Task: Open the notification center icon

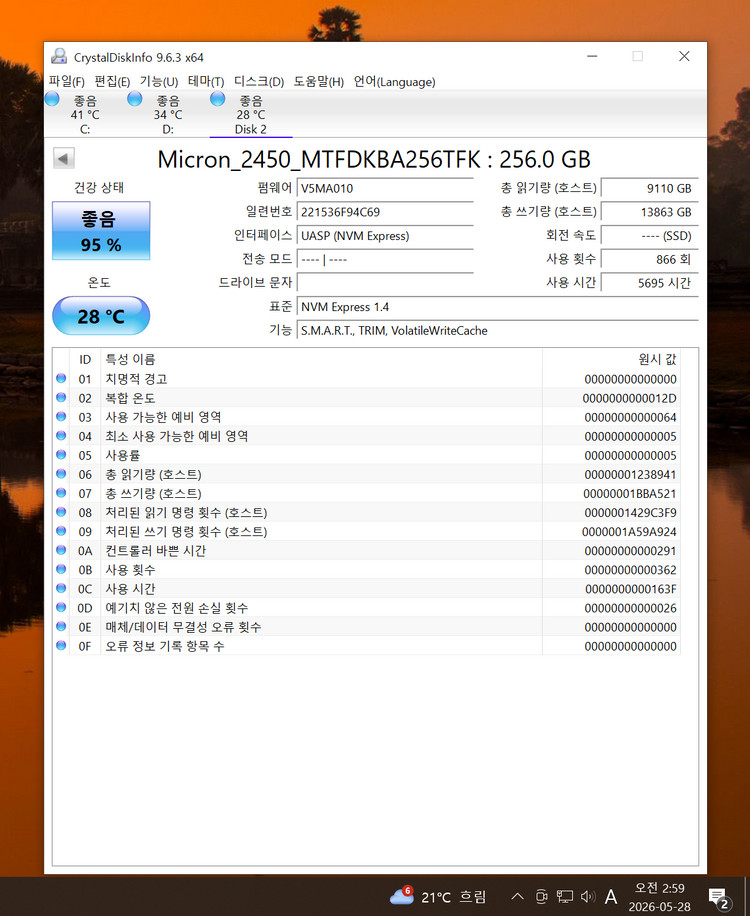Action: 719,898
